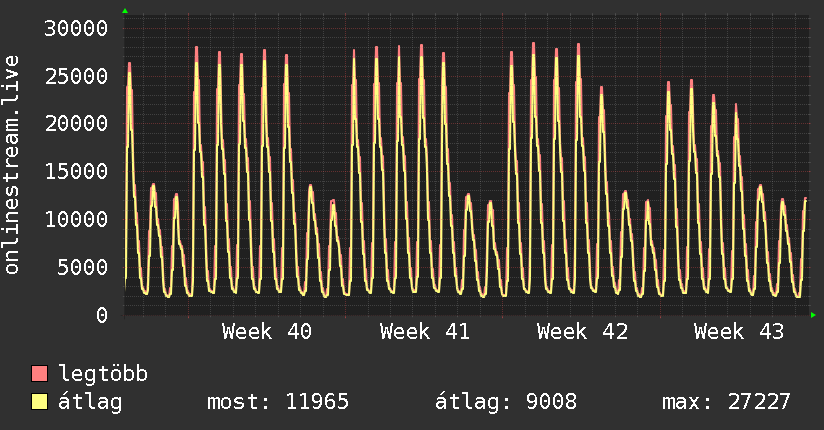Select the Week 40 axis label
Screen dimensions: 824x430
267,332
